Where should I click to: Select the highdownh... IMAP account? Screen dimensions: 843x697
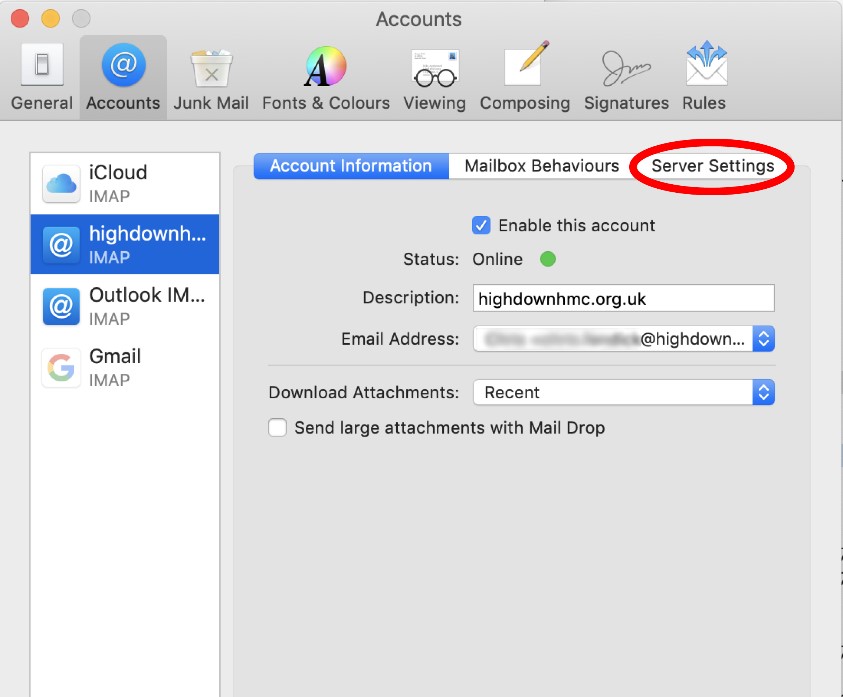point(125,244)
